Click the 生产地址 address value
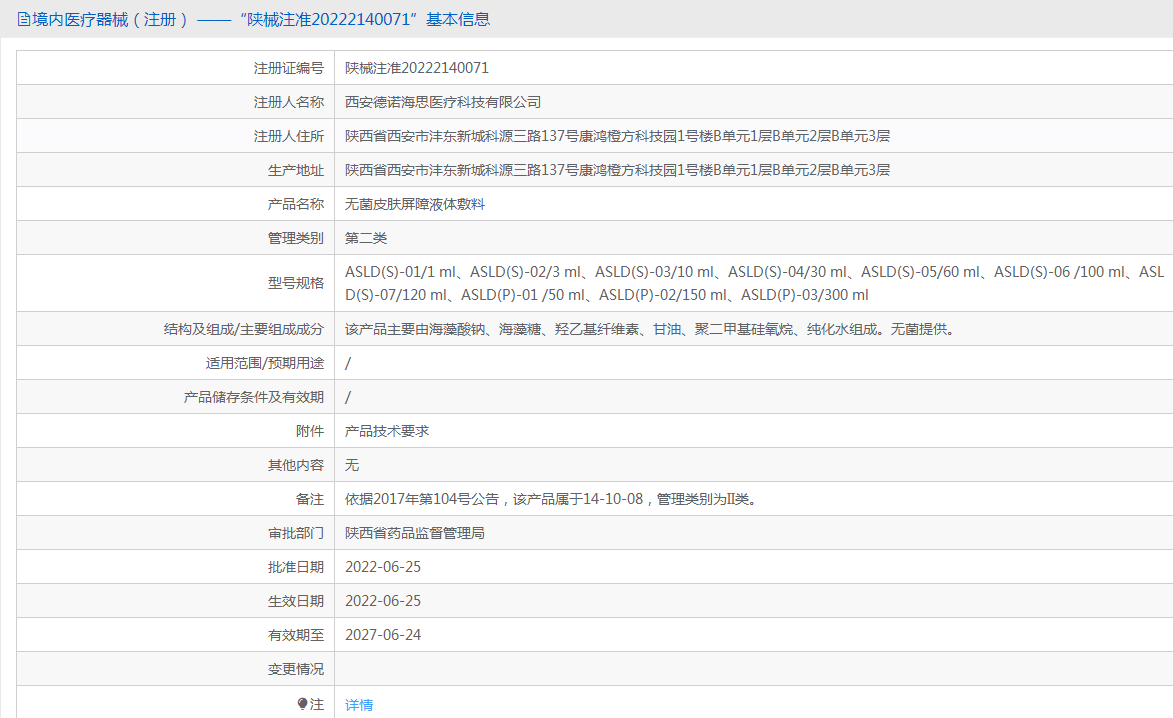The height and width of the screenshot is (718, 1173). click(x=617, y=171)
